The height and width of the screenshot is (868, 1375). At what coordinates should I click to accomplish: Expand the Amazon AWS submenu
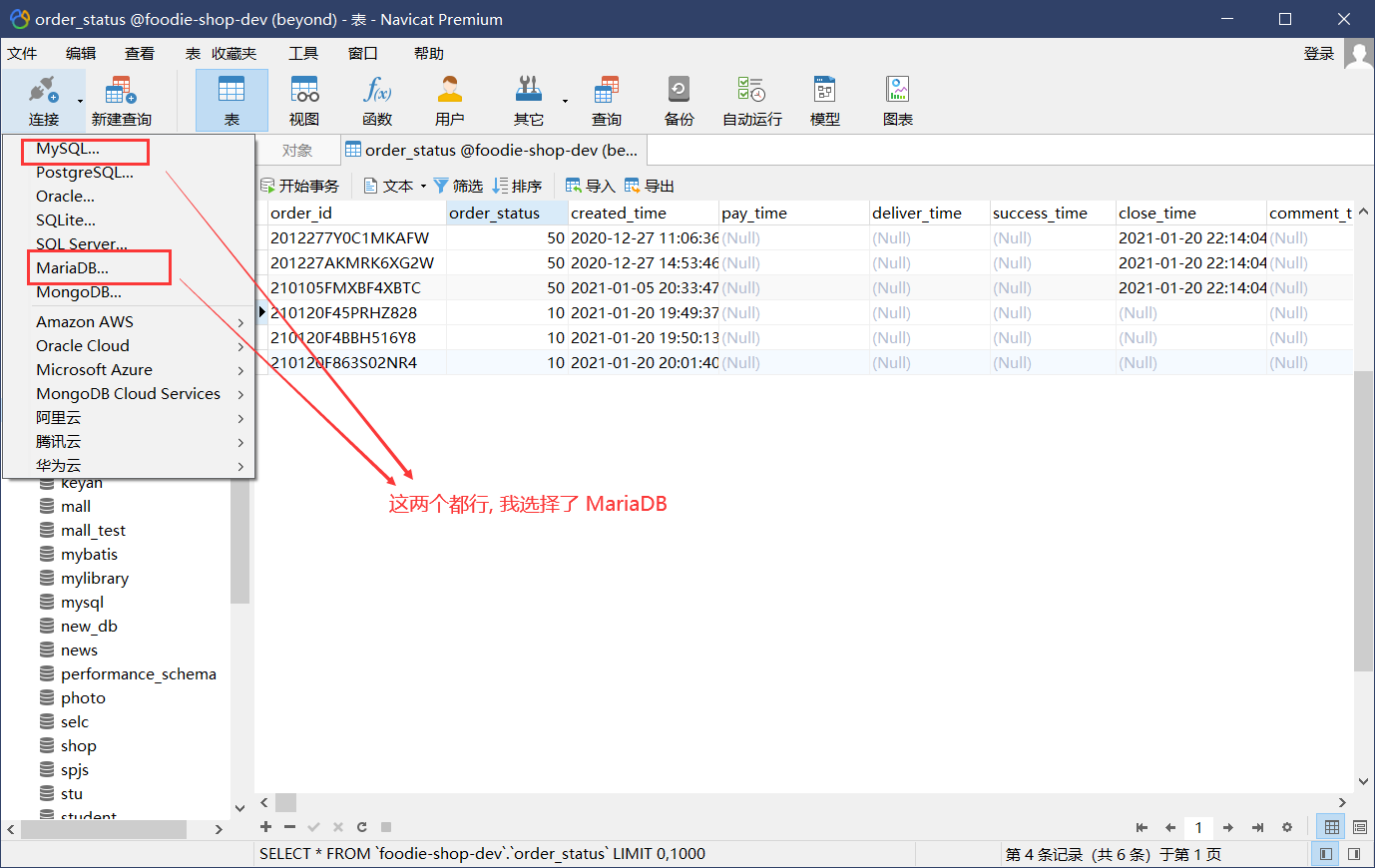(x=240, y=322)
